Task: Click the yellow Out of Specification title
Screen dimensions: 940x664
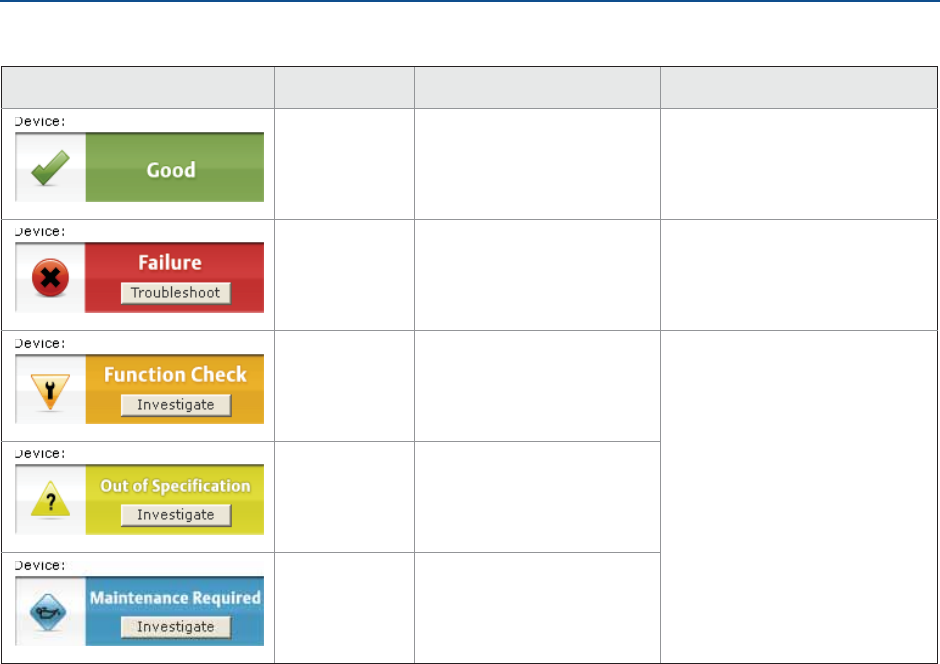Action: click(x=175, y=486)
